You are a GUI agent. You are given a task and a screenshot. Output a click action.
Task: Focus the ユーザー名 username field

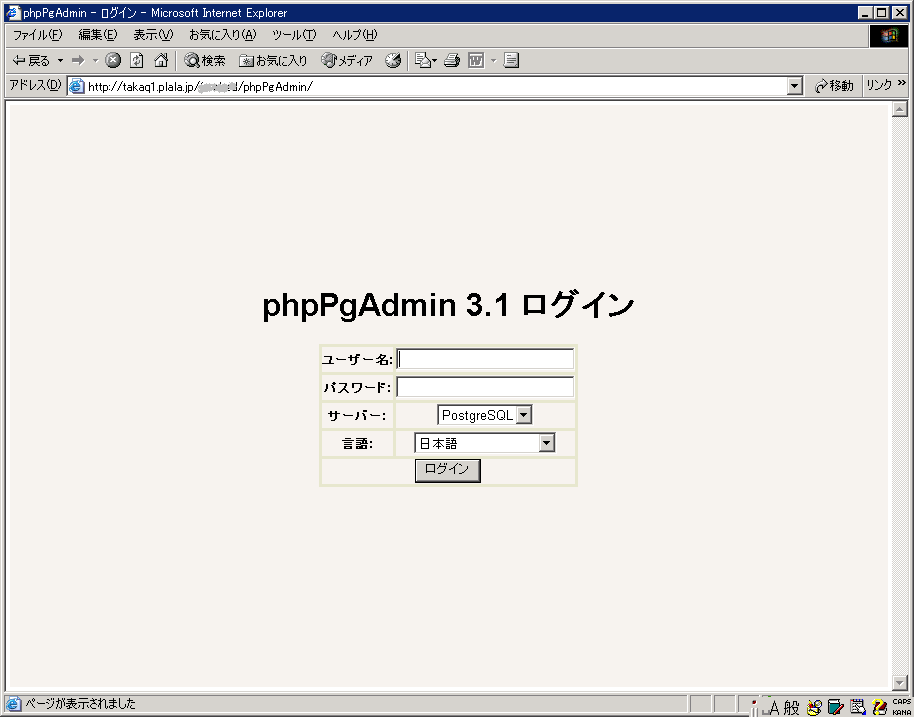[485, 359]
